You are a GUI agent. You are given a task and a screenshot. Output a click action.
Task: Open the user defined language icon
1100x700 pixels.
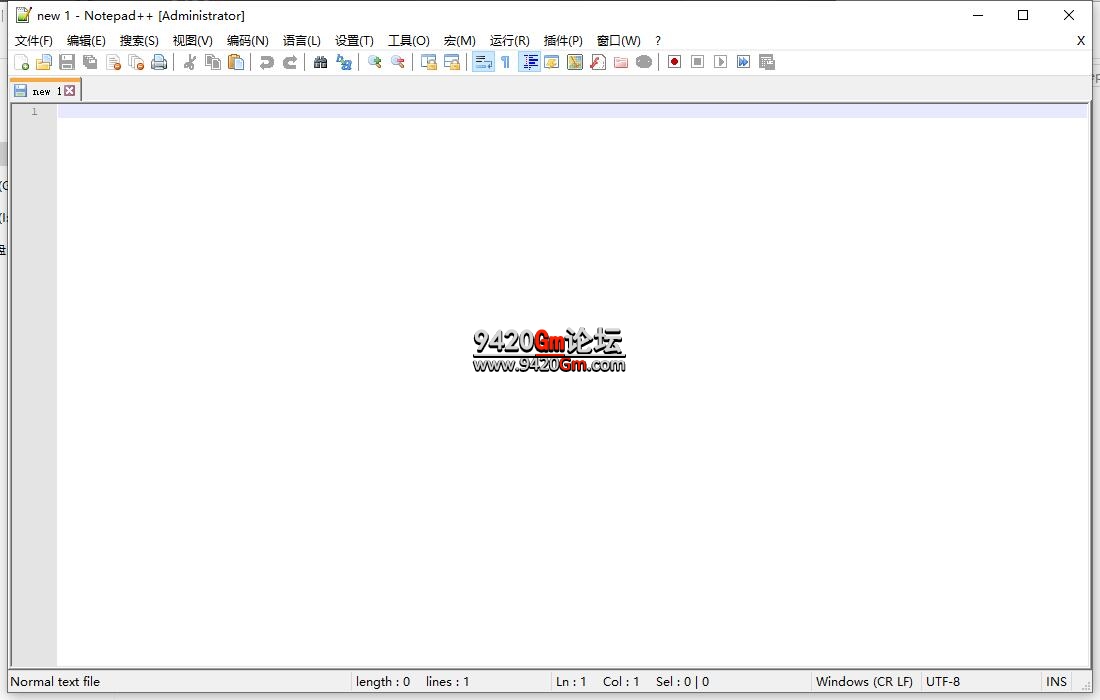552,62
